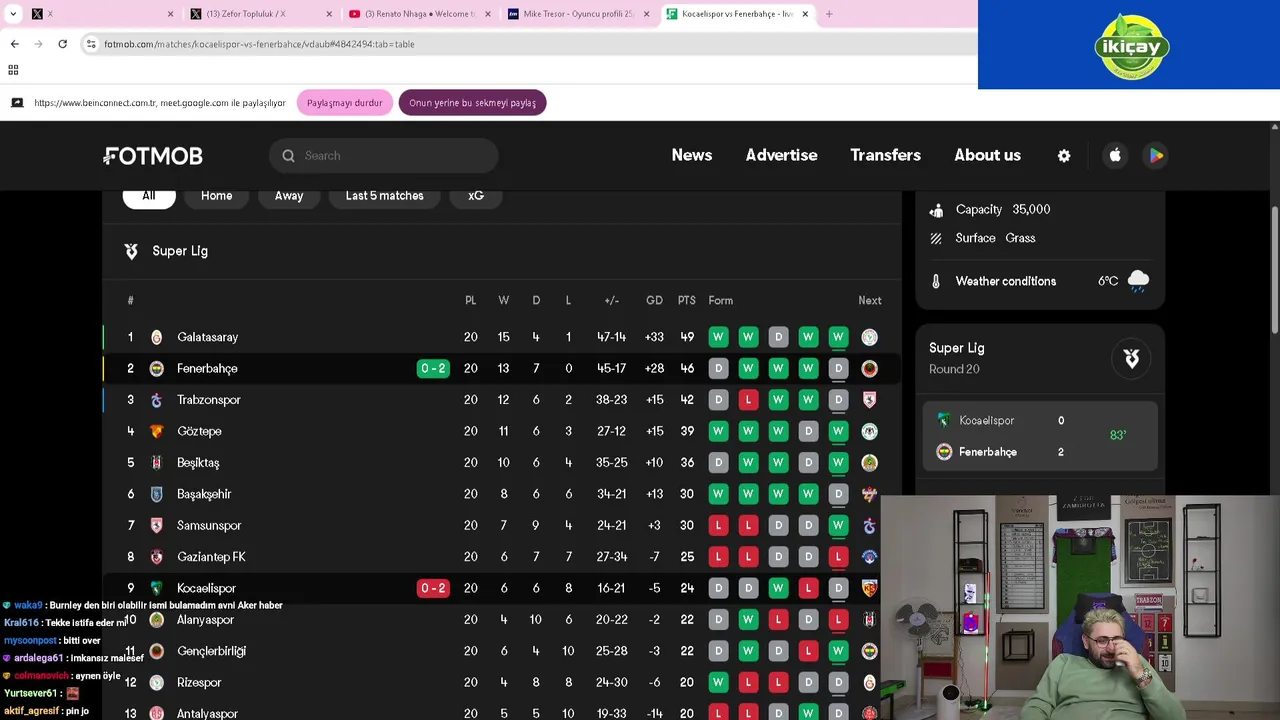Switch to the Renato Nhaga YouTube tab

point(420,14)
